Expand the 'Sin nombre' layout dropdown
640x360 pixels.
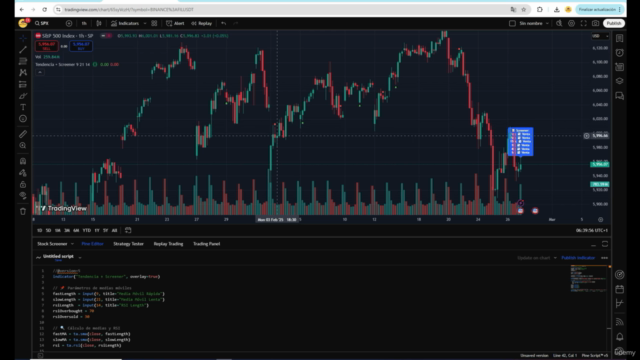547,23
